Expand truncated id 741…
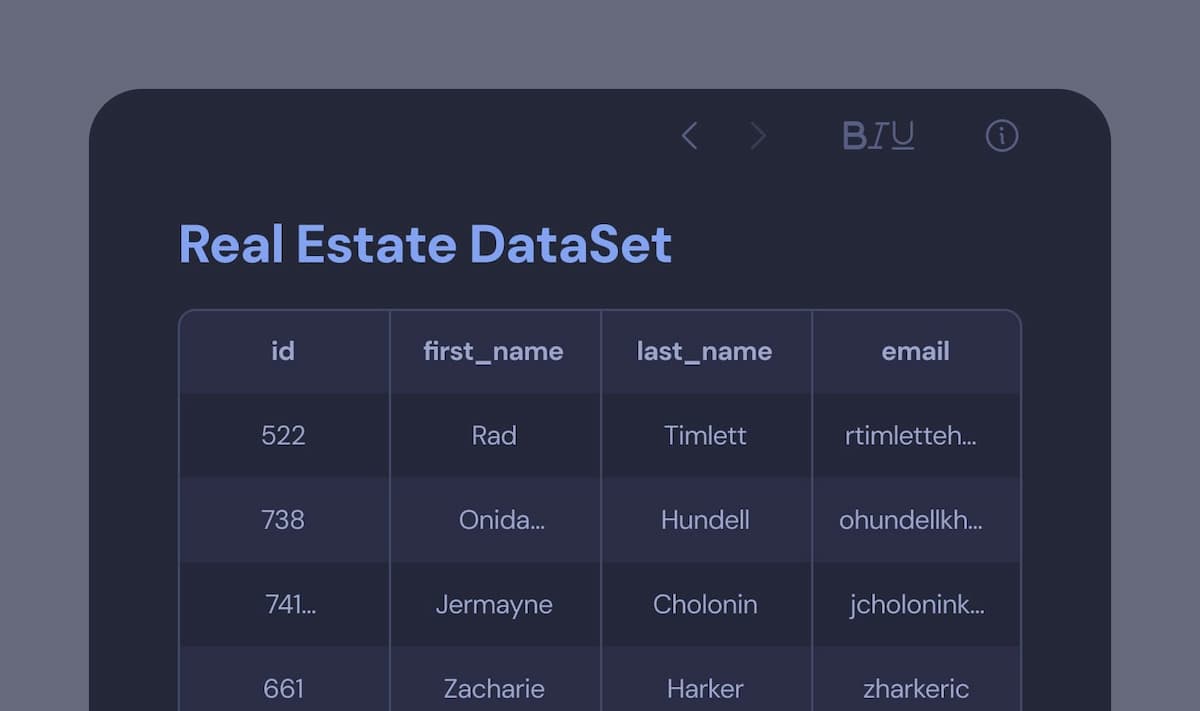1200x711 pixels. point(290,604)
